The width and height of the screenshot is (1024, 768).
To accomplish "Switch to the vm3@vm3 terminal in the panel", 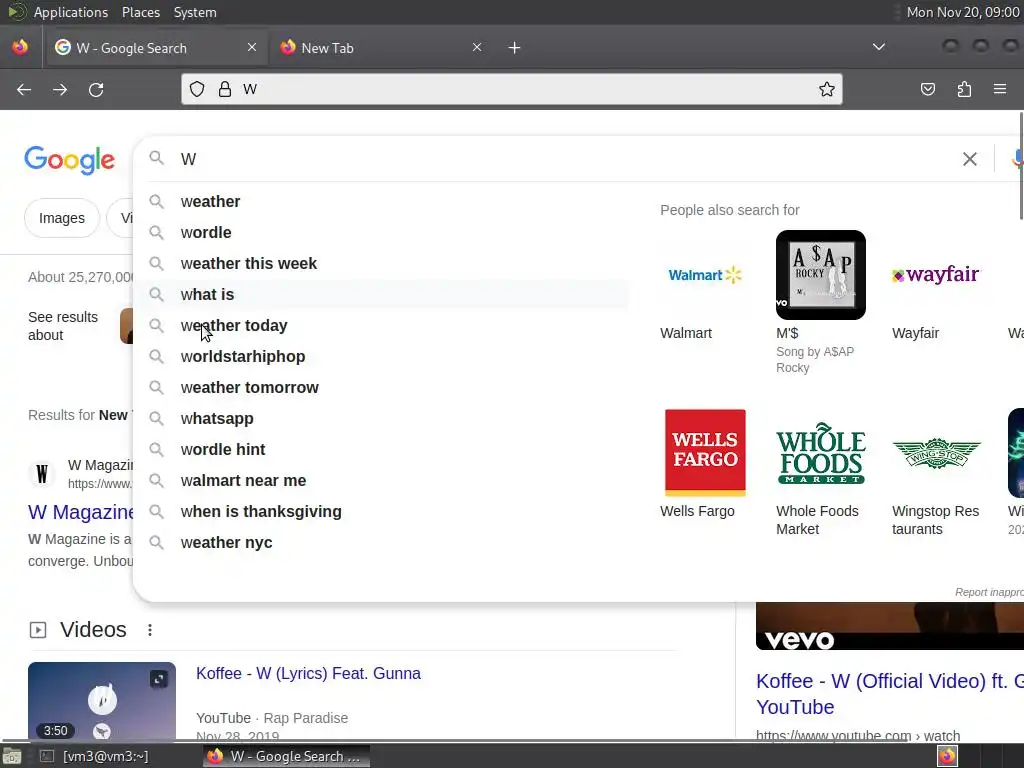I will click(95, 756).
